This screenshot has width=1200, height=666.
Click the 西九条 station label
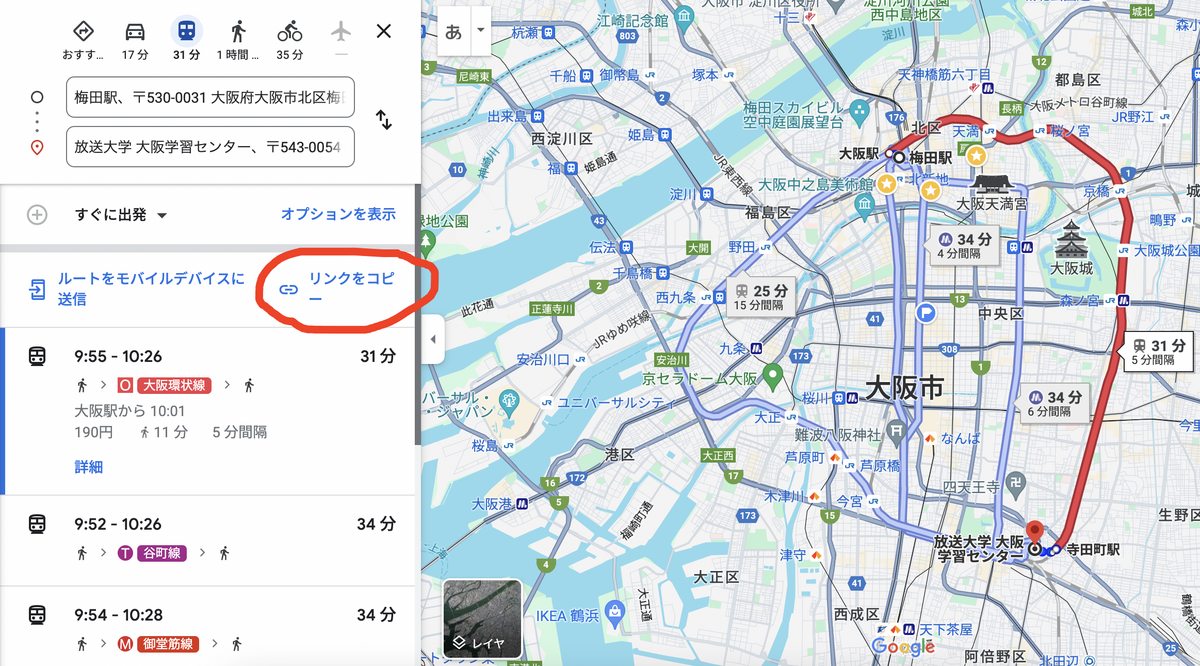[x=675, y=297]
